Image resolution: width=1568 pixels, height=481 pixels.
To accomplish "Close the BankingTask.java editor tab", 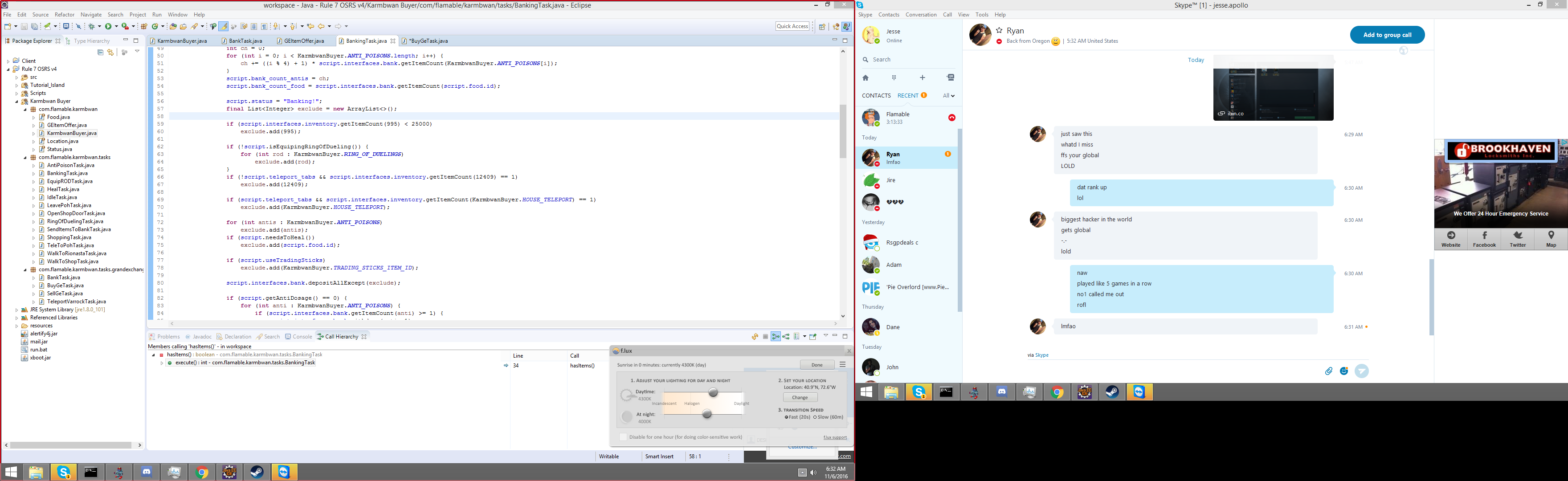I will 393,41.
